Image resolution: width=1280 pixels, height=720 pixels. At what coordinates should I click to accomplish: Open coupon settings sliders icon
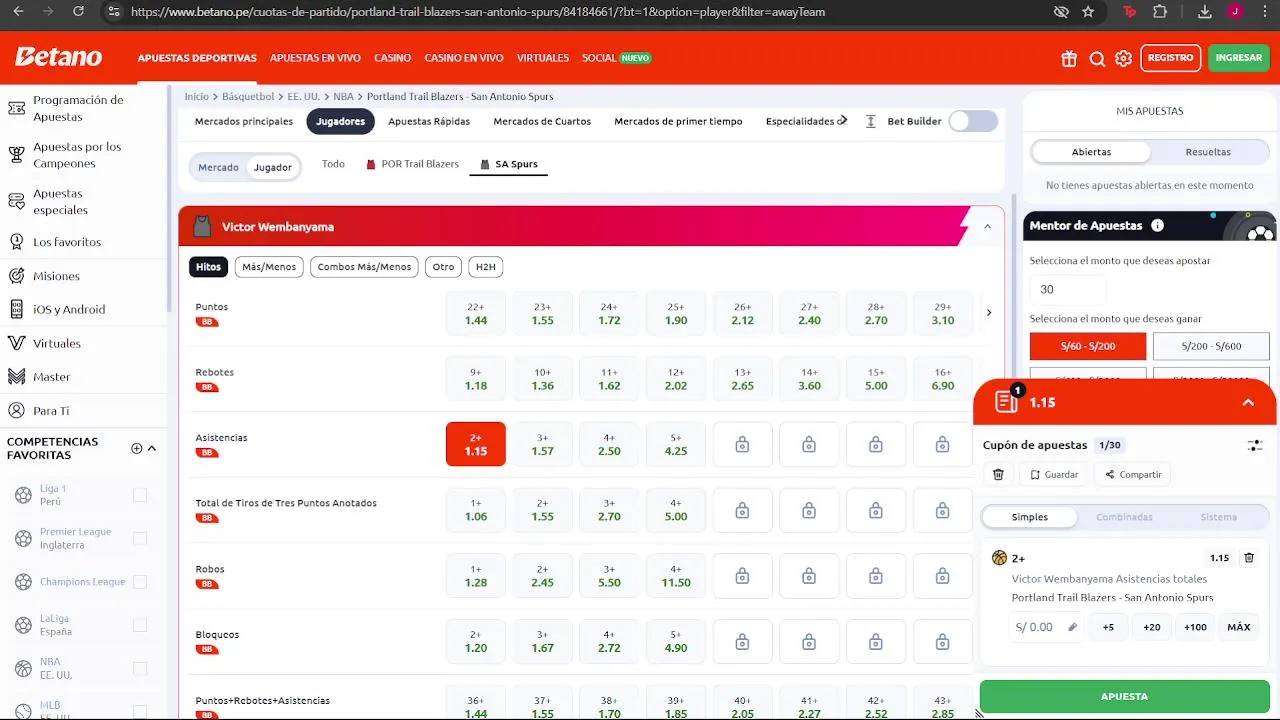[1255, 445]
